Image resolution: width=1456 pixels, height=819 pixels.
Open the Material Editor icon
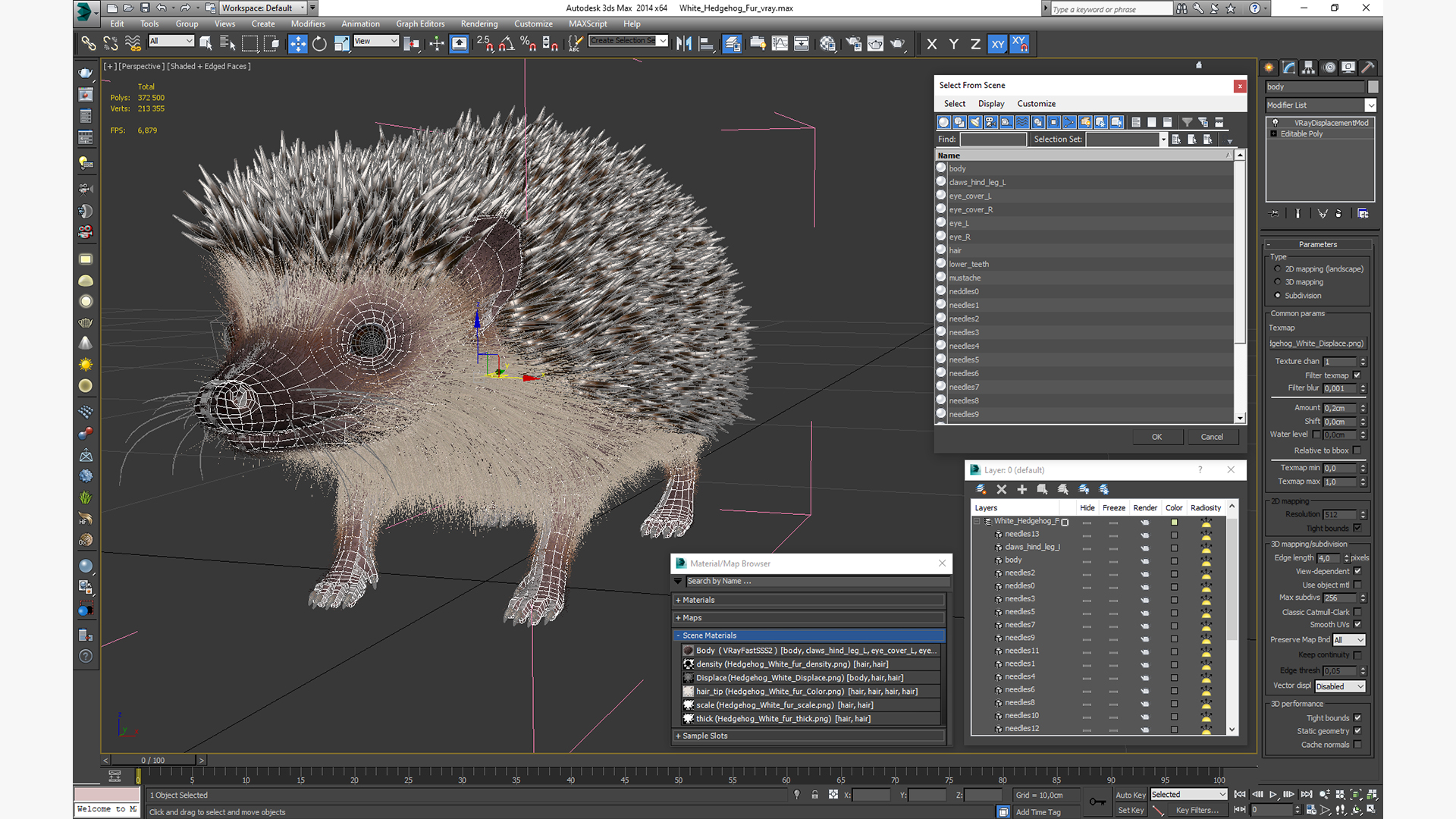827,43
